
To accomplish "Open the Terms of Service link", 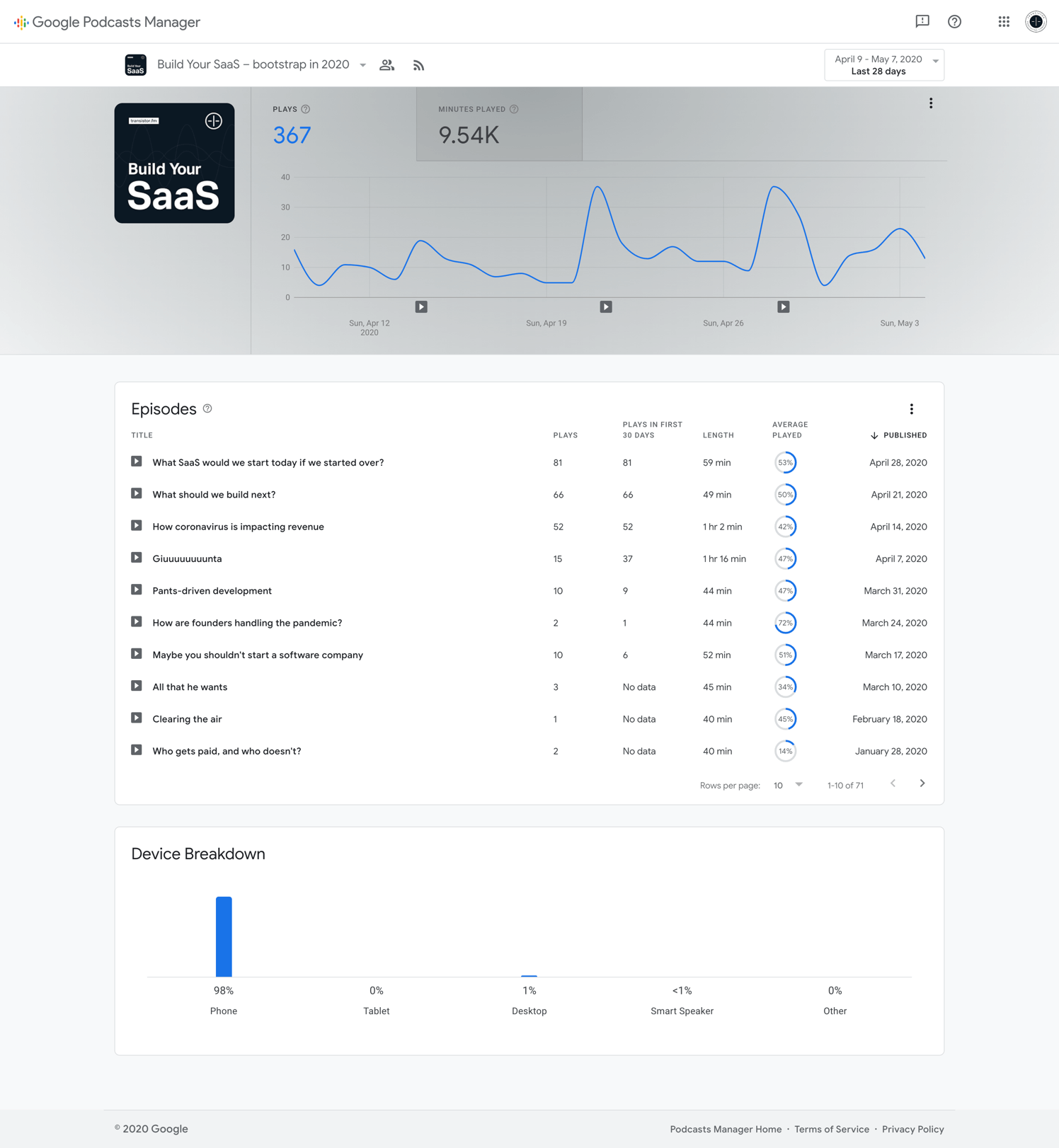I will point(831,1129).
